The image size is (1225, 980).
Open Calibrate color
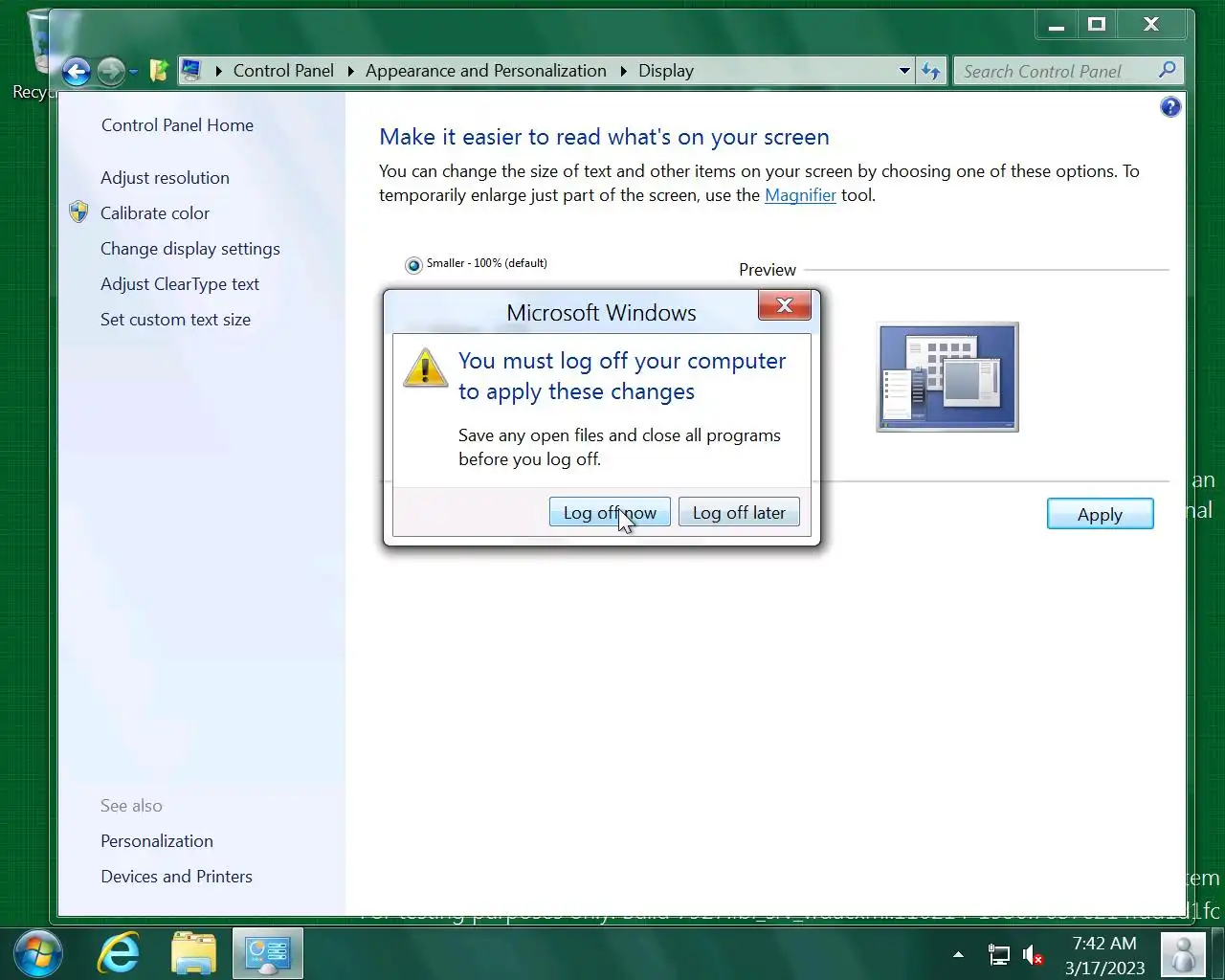click(155, 213)
